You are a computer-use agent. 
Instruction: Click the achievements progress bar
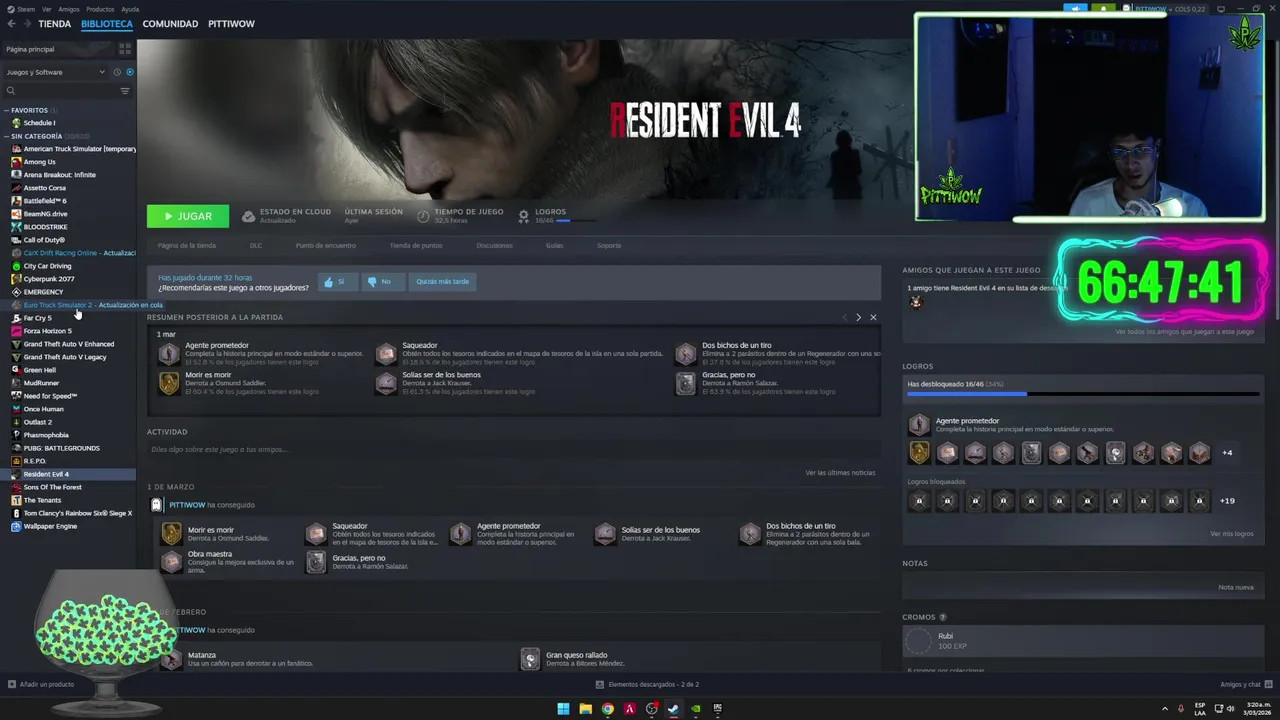click(1083, 394)
